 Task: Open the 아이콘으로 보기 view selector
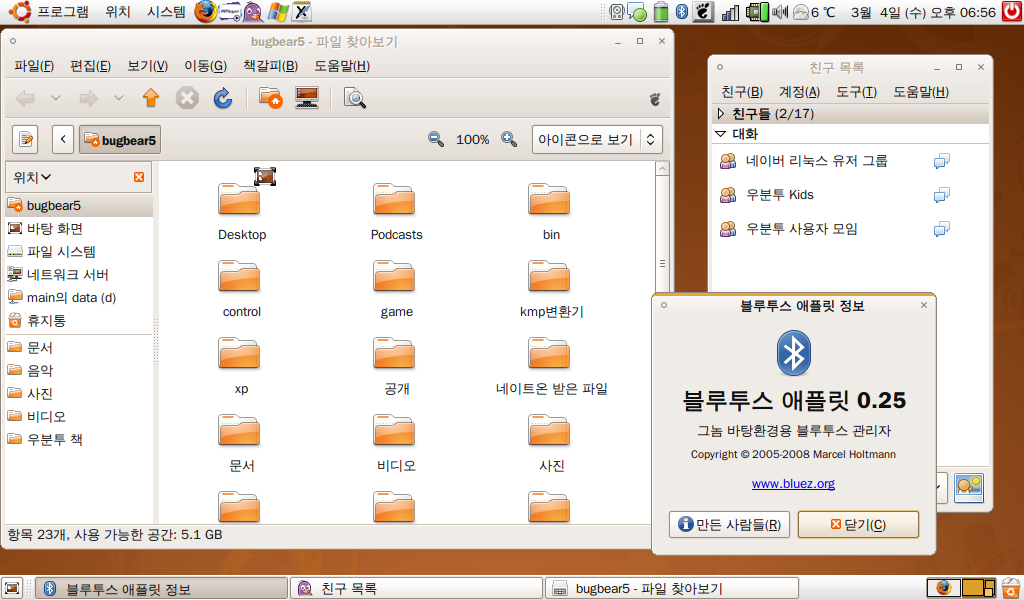pos(597,139)
